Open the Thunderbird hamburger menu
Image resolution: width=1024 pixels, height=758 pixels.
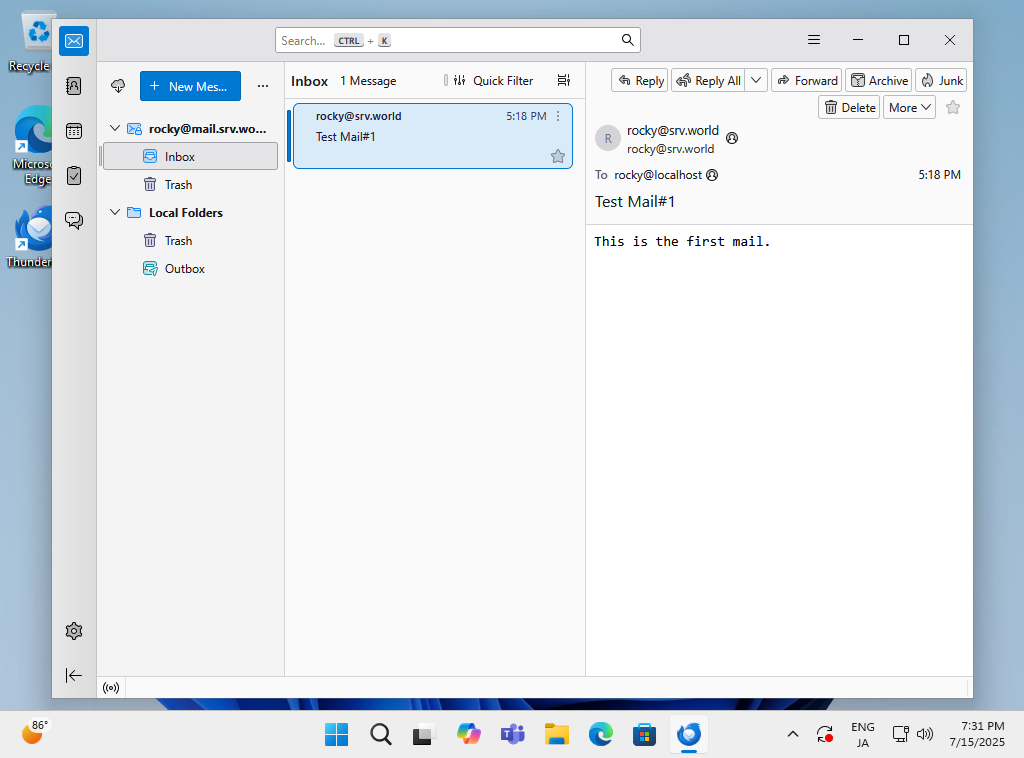point(814,40)
